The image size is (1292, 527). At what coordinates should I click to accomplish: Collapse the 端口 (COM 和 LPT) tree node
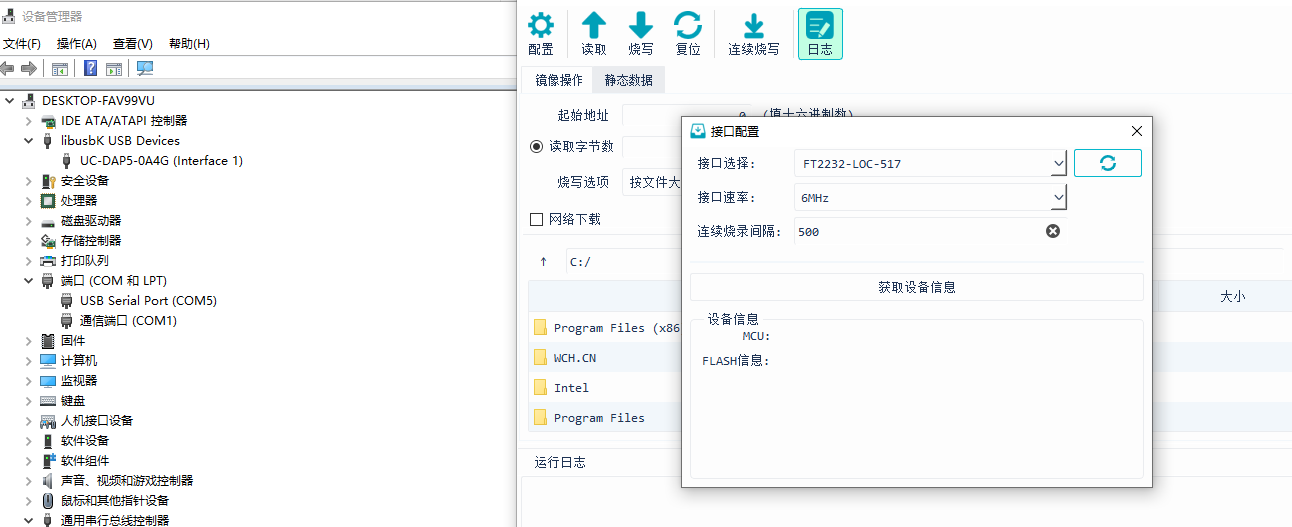29,281
